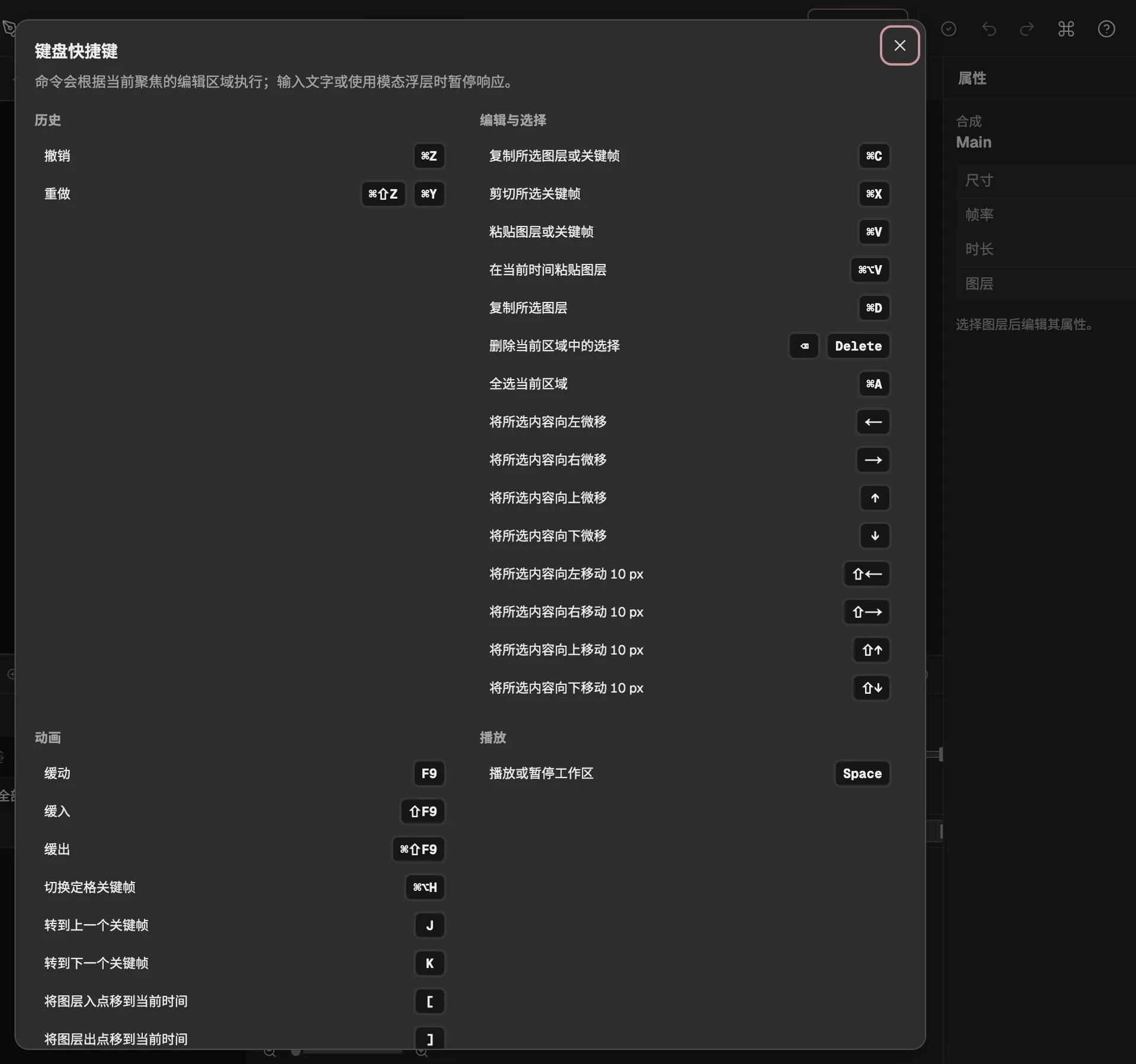Click the ⌘C badge for 复制所选图层或关键帧
The width and height of the screenshot is (1136, 1064).
pos(874,156)
